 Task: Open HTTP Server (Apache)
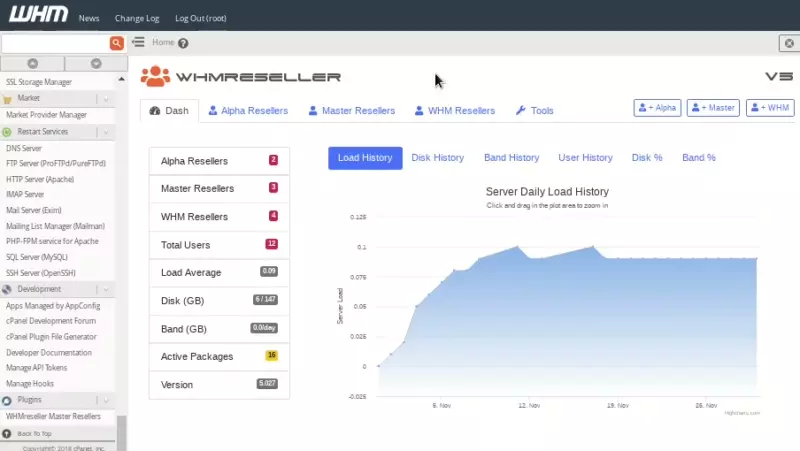[x=40, y=180]
